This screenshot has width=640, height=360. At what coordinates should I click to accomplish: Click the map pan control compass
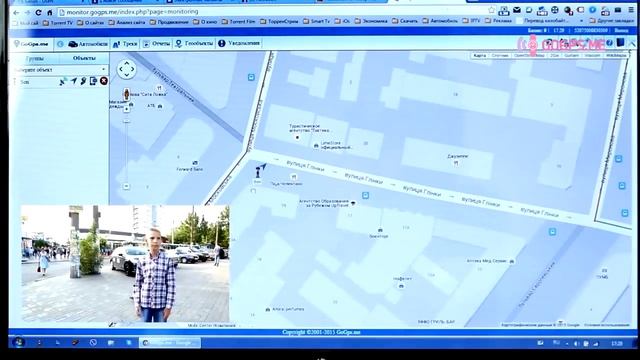pos(127,69)
